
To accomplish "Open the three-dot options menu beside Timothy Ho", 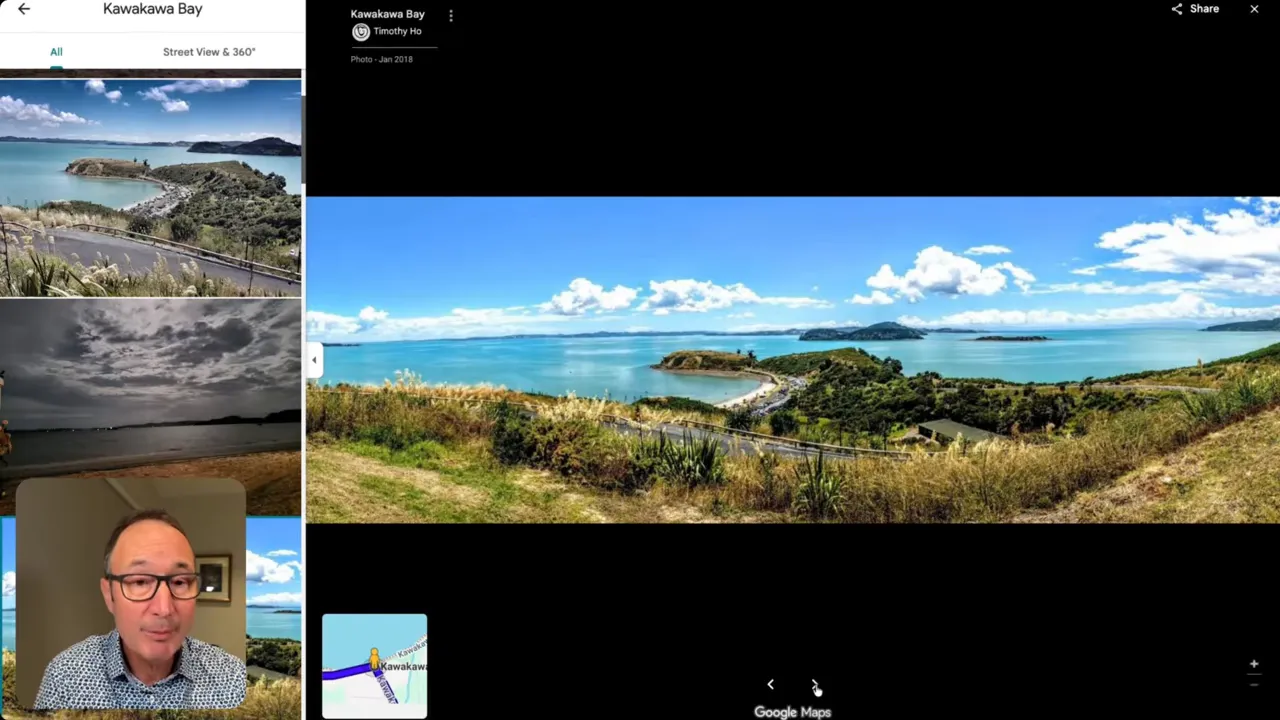I will coord(451,15).
